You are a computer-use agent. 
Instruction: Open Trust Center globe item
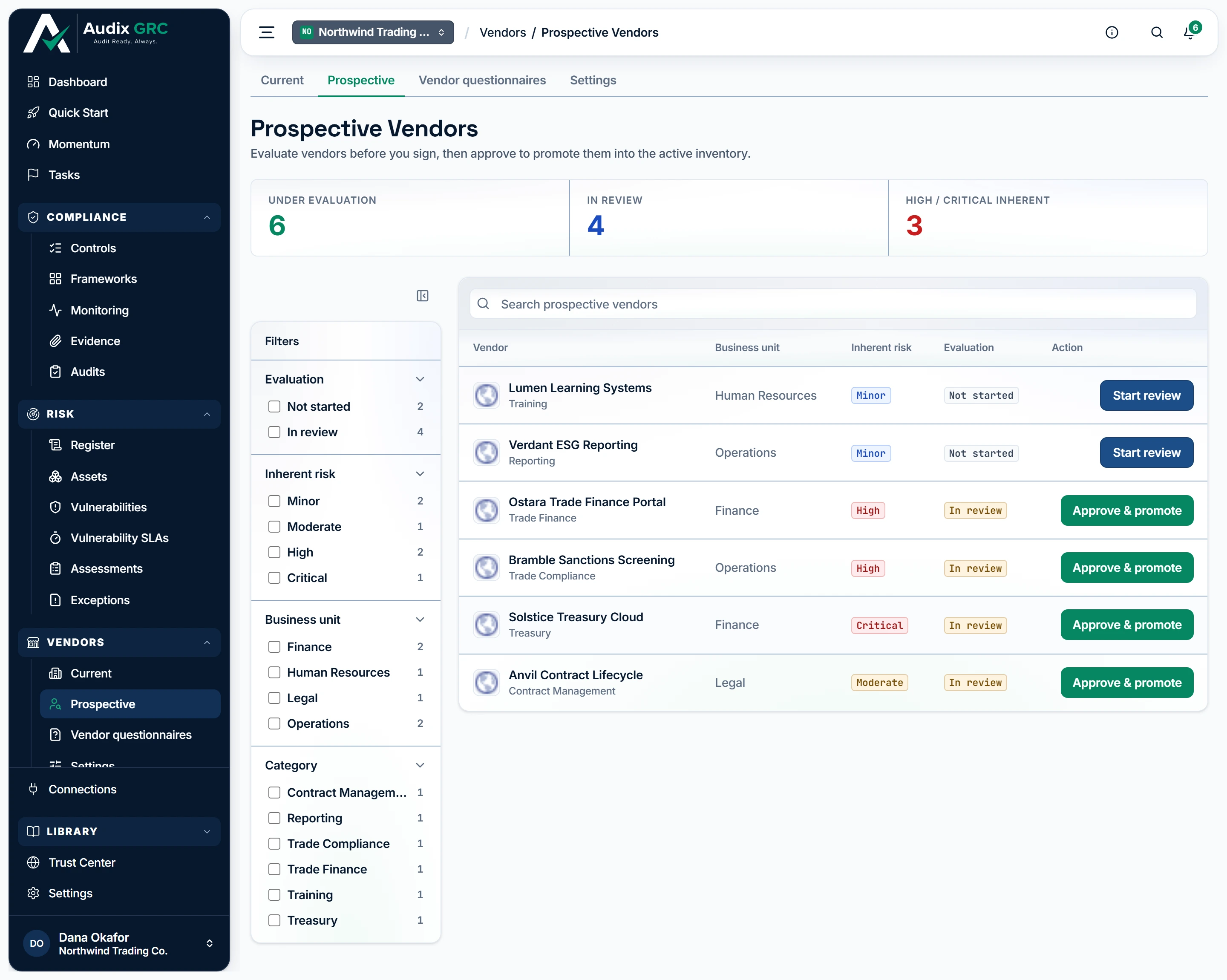coord(120,863)
